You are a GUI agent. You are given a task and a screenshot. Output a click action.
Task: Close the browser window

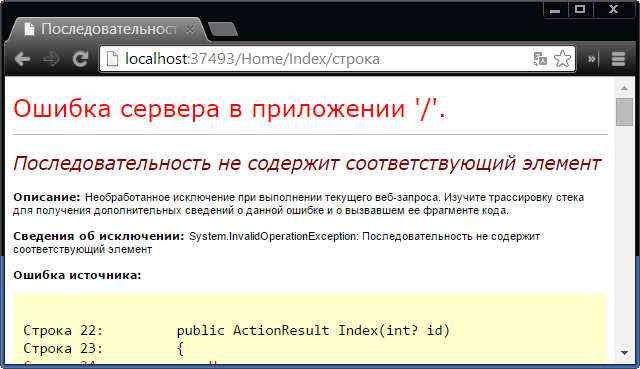click(x=613, y=10)
